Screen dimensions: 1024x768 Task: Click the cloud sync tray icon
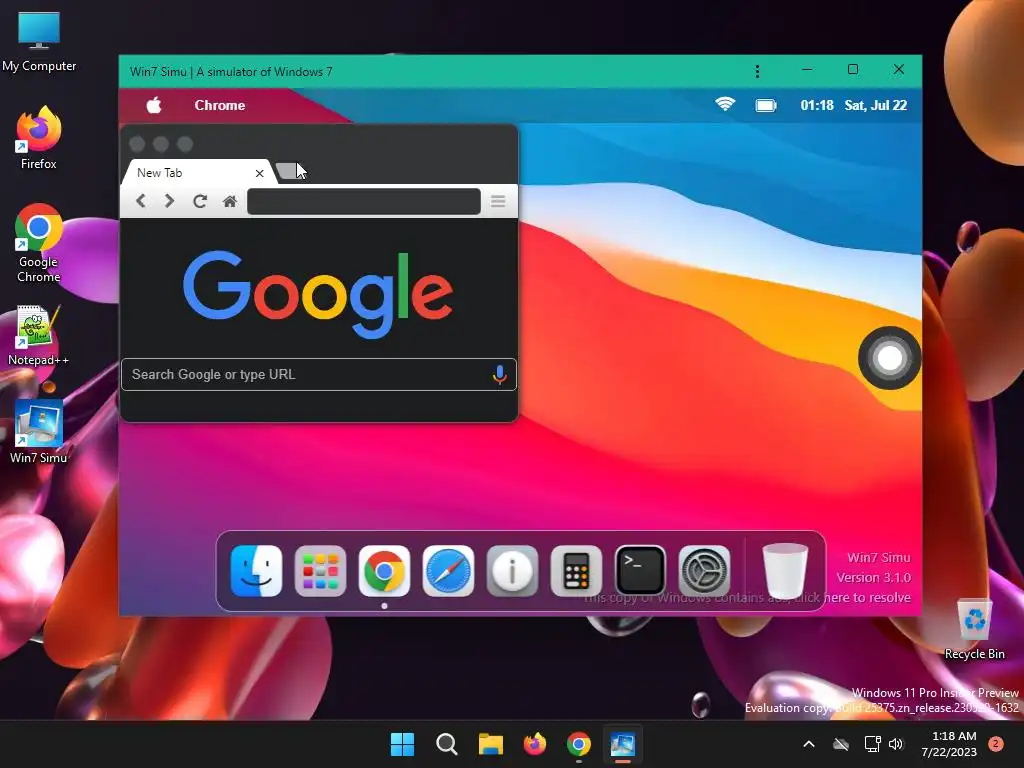841,744
